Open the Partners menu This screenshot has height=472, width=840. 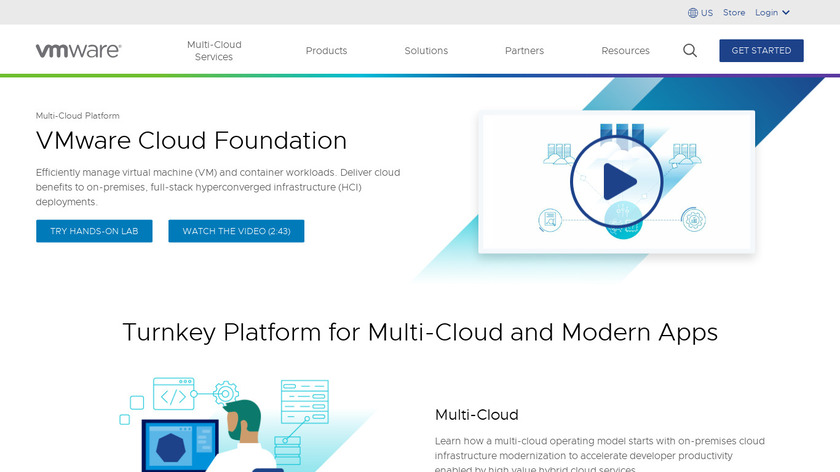pyautogui.click(x=524, y=50)
